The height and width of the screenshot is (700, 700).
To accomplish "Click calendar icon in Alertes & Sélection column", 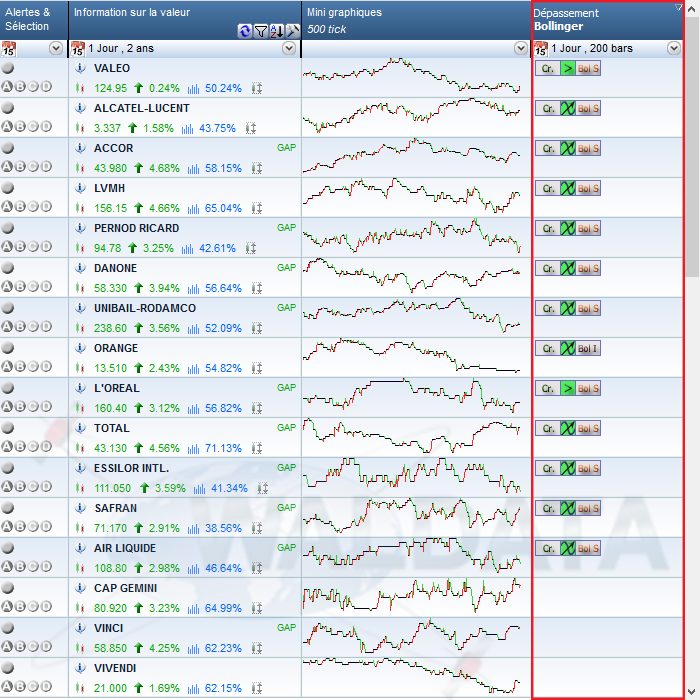I will (x=8, y=48).
